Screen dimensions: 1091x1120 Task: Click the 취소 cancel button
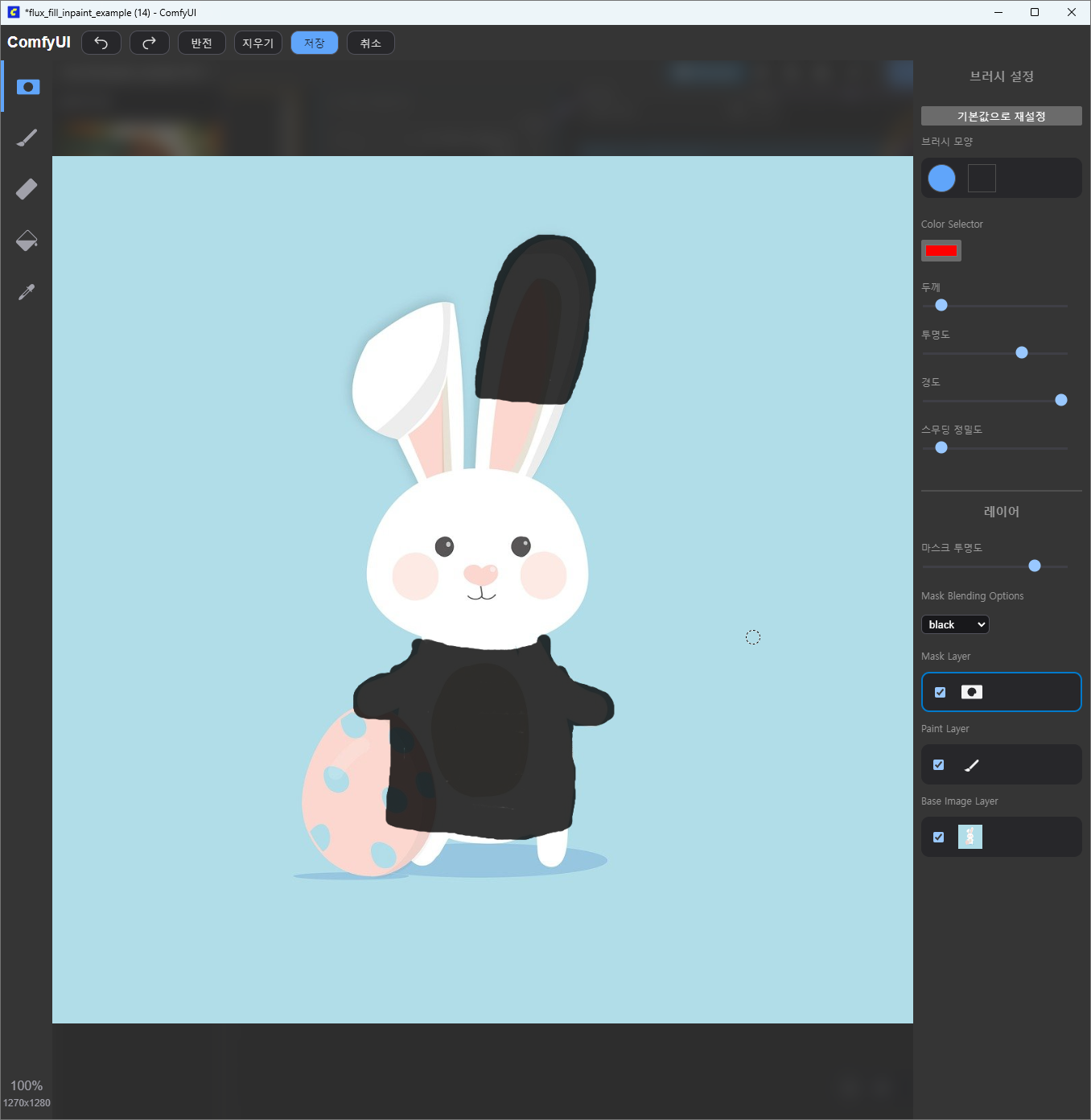tap(371, 43)
